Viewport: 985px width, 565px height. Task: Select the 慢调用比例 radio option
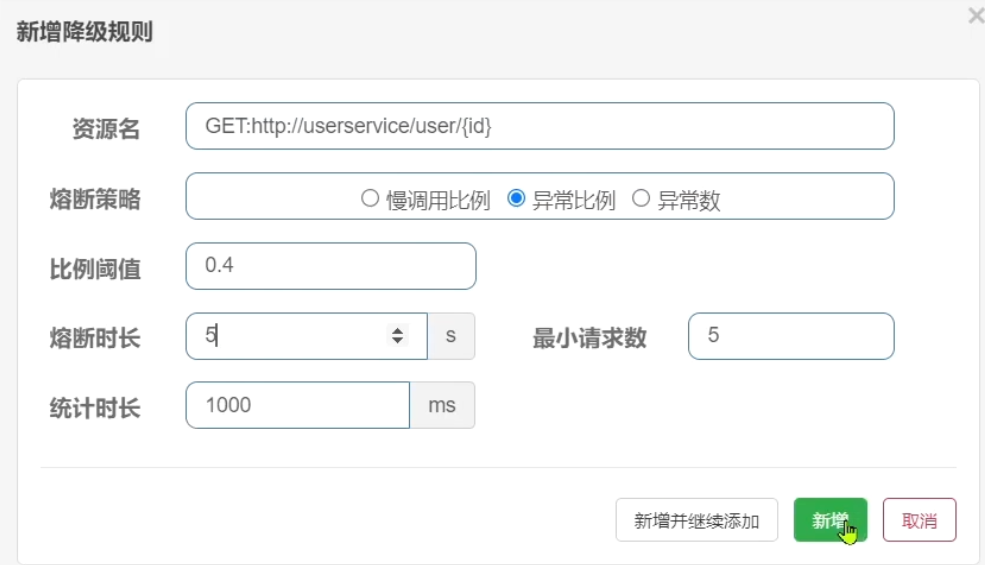369,199
